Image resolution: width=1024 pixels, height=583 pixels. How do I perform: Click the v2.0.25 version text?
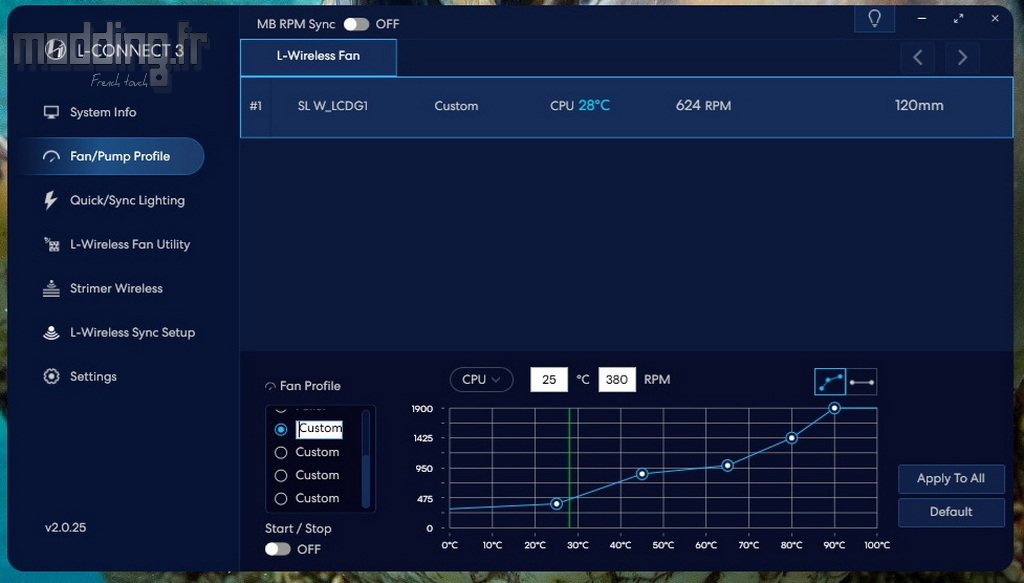(x=65, y=528)
